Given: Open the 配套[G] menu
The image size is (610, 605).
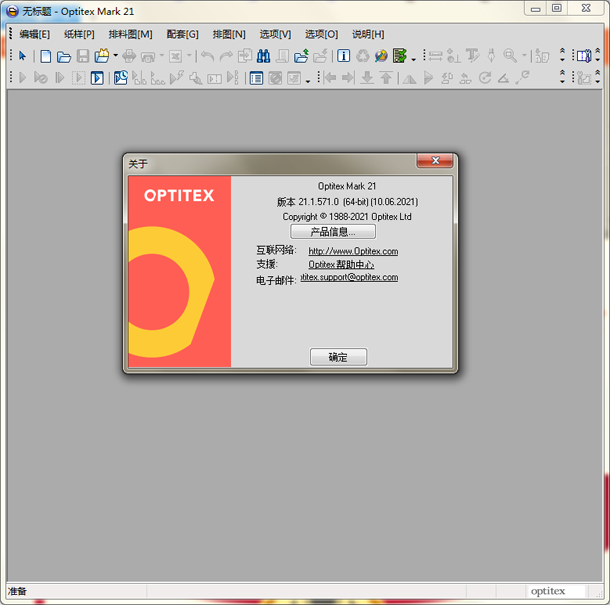Looking at the screenshot, I should click(182, 34).
